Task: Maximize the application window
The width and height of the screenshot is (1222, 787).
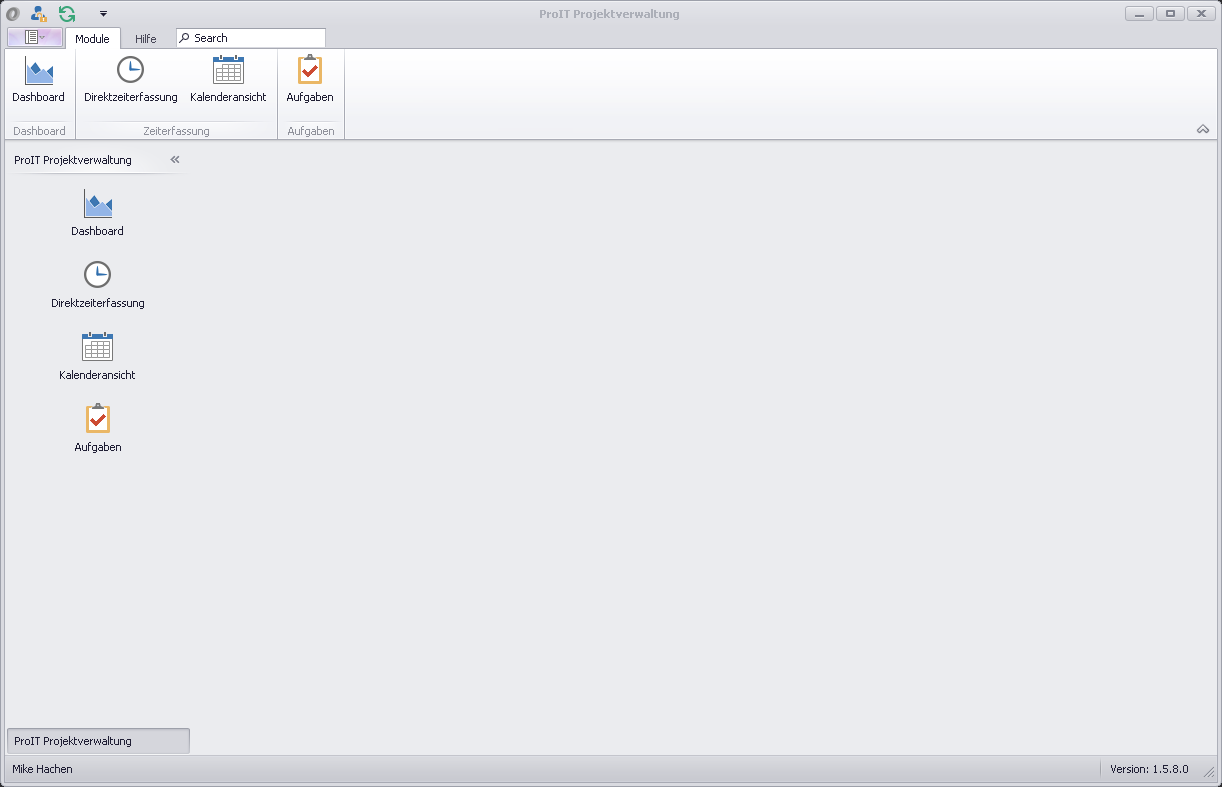Action: point(1170,14)
